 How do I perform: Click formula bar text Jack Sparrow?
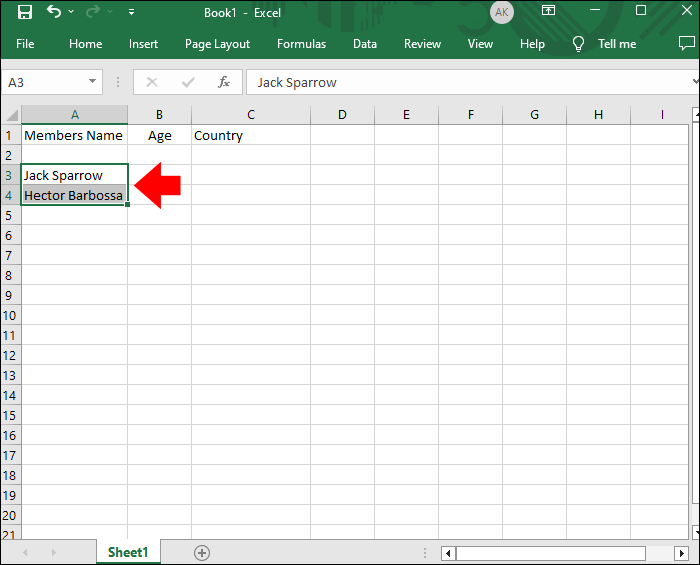tap(297, 83)
